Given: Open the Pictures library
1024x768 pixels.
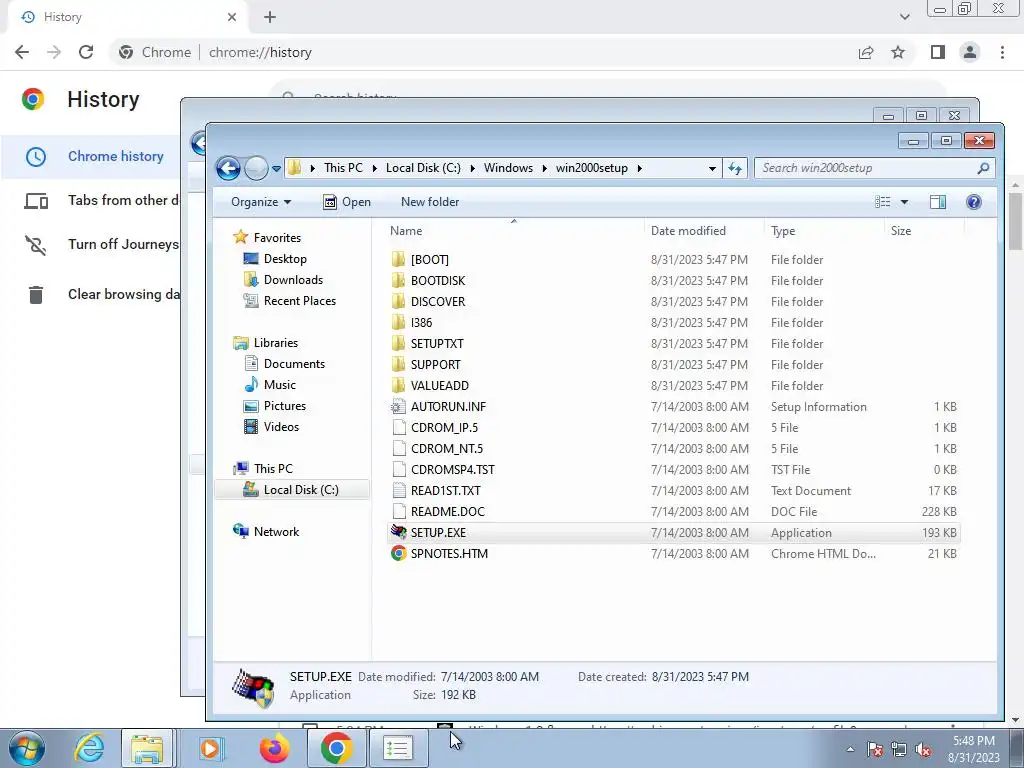Looking at the screenshot, I should (x=285, y=406).
